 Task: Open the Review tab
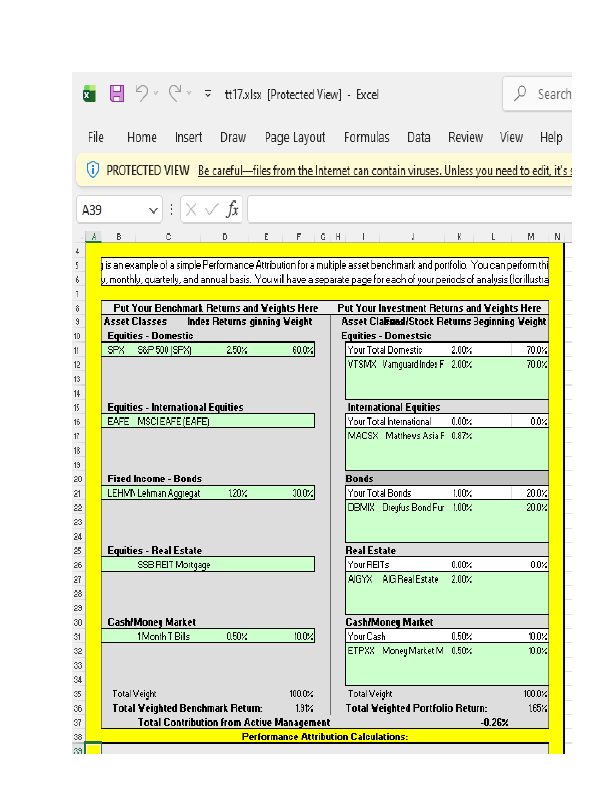[x=465, y=137]
